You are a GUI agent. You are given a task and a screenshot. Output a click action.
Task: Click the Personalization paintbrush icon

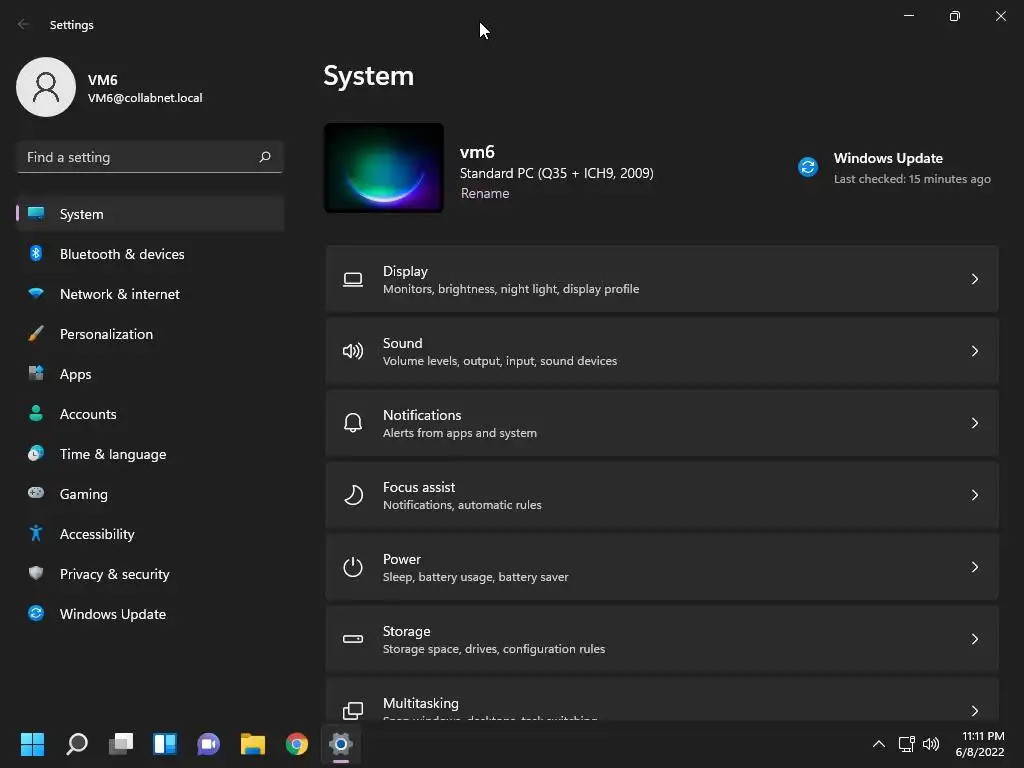(36, 334)
